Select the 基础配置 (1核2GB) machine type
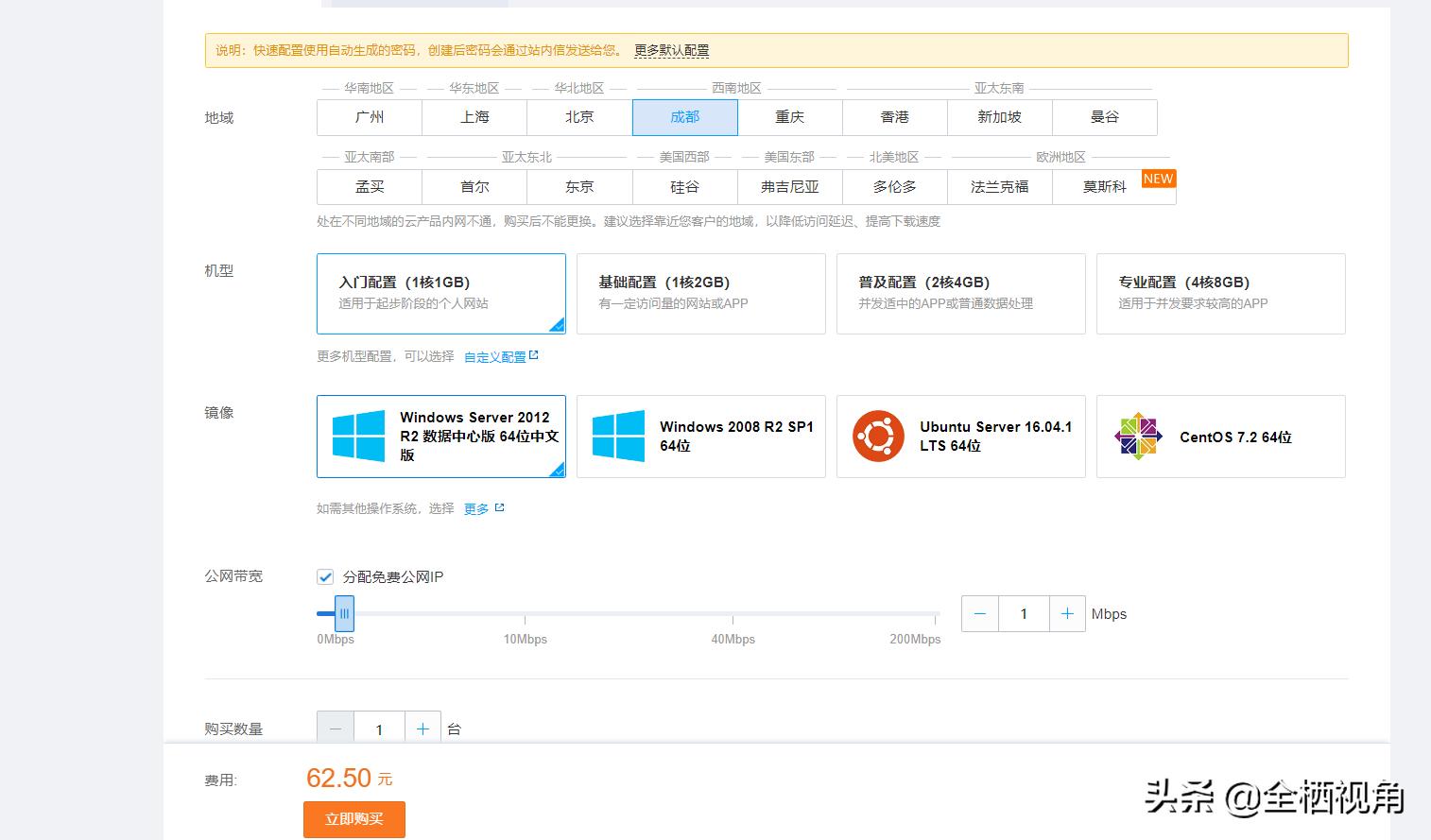The width and height of the screenshot is (1431, 840). (700, 293)
